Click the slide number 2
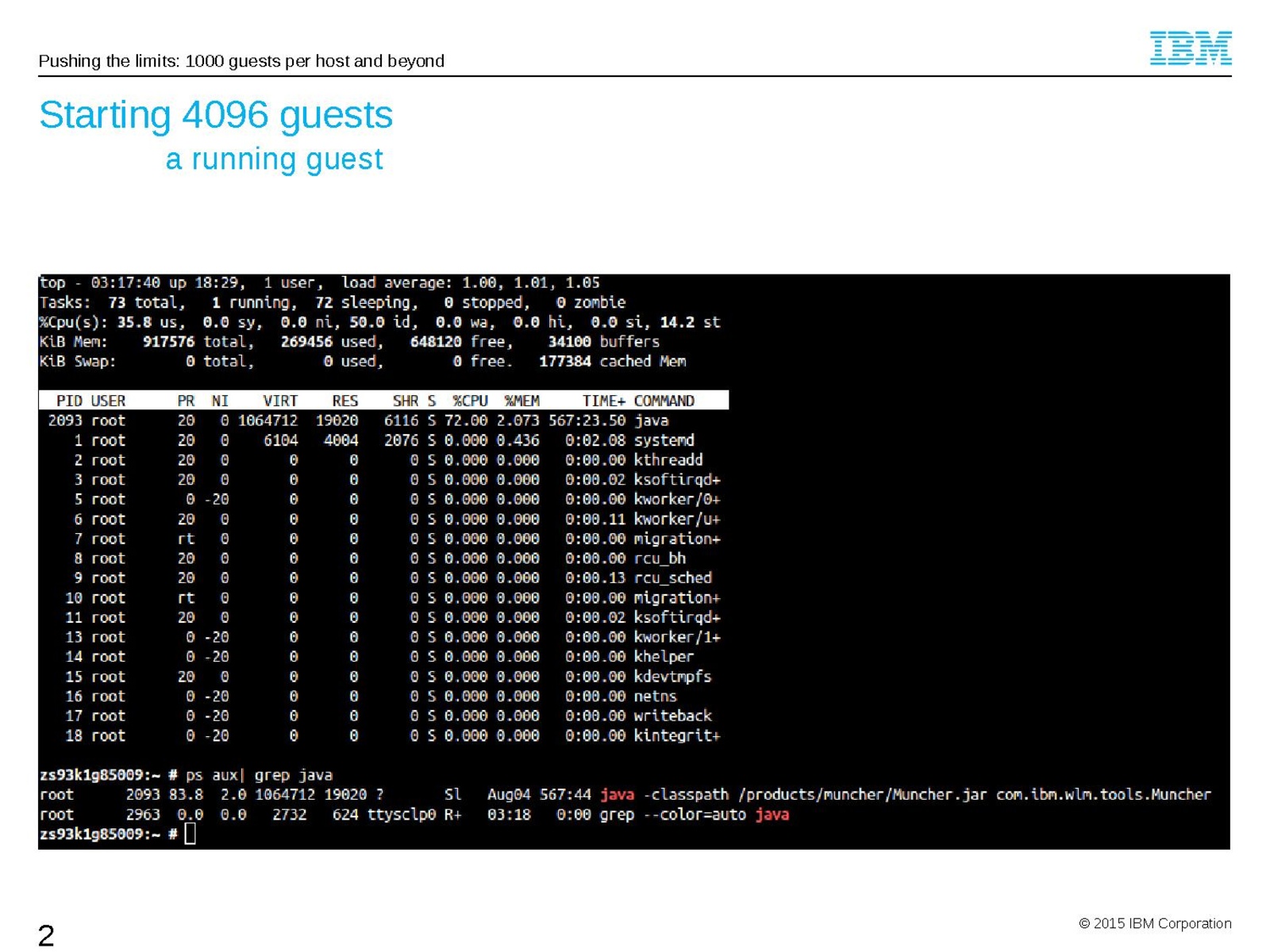This screenshot has height=952, width=1270. [46, 935]
